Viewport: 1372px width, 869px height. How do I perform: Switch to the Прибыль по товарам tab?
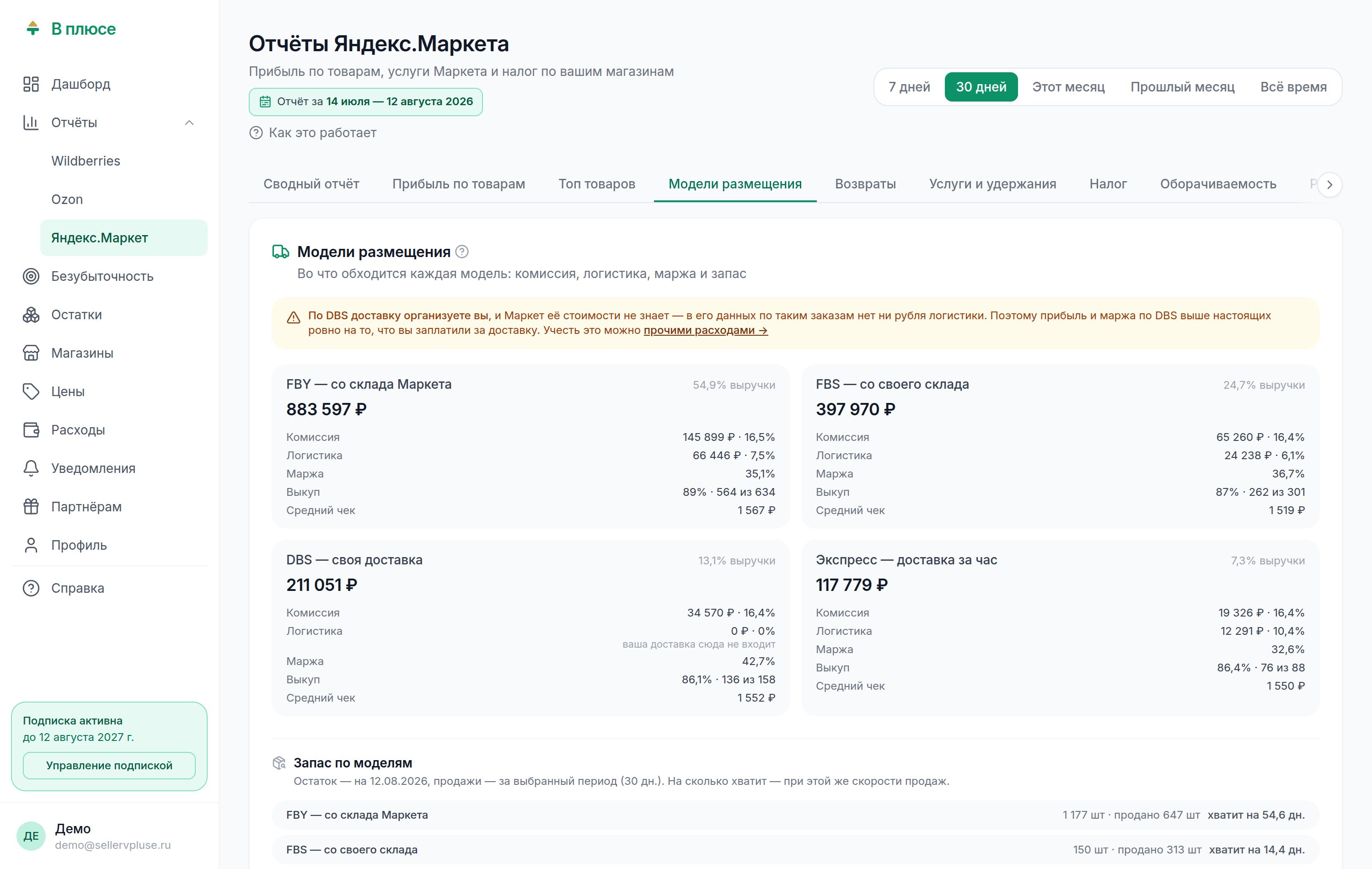tap(459, 184)
